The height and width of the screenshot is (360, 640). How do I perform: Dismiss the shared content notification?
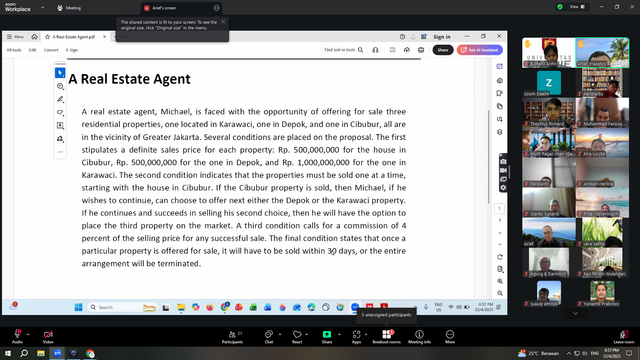[223, 22]
